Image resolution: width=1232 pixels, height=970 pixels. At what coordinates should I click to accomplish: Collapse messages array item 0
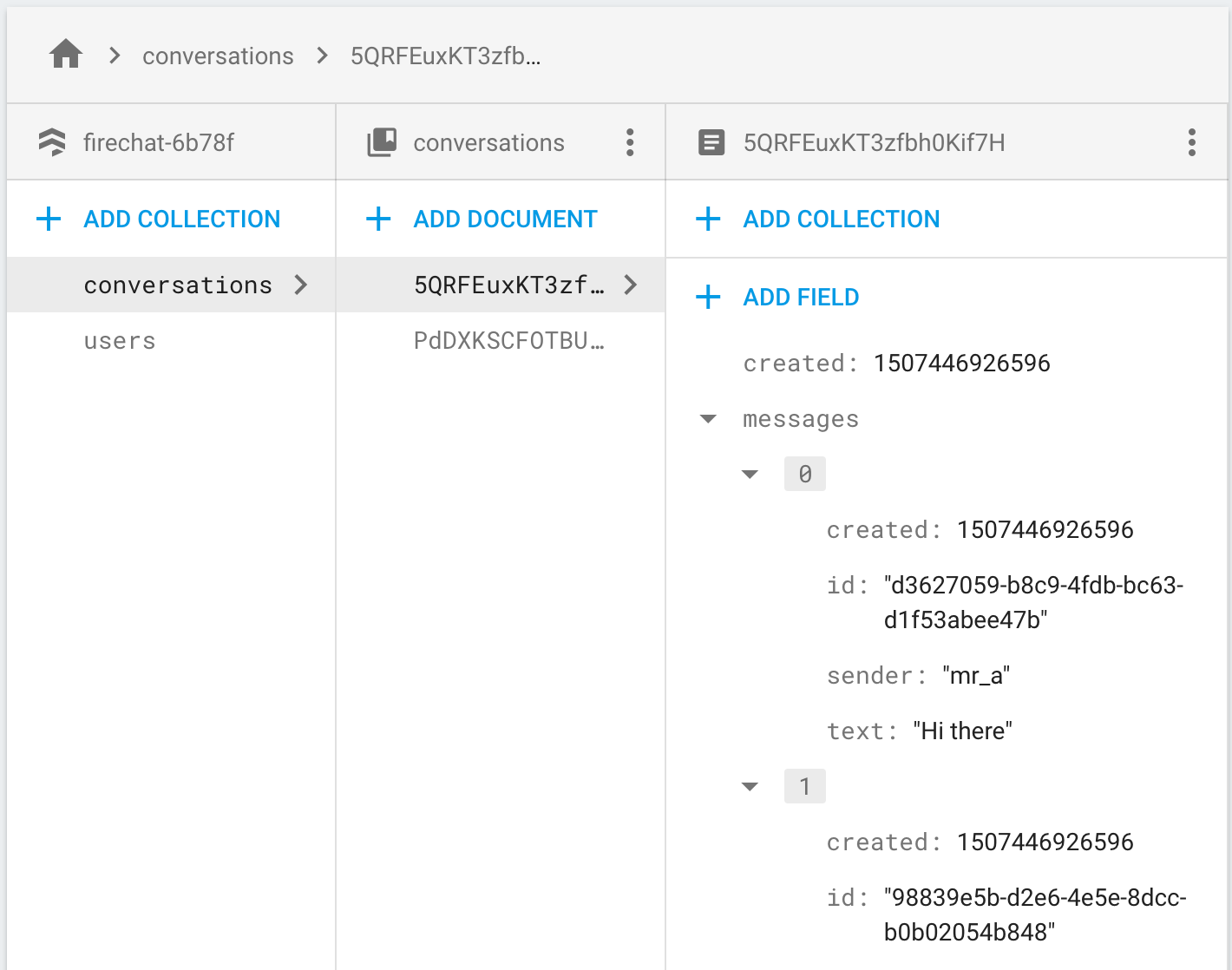750,475
